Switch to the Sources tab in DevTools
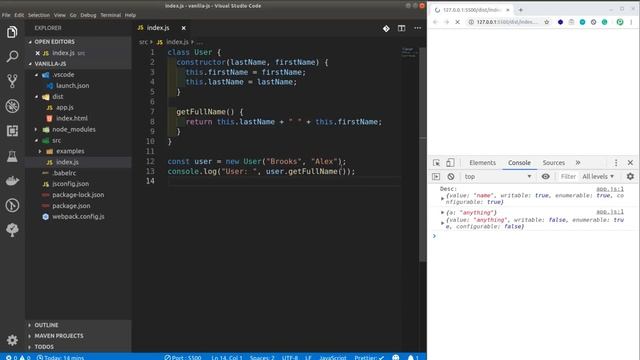This screenshot has width=640, height=360. [553, 163]
